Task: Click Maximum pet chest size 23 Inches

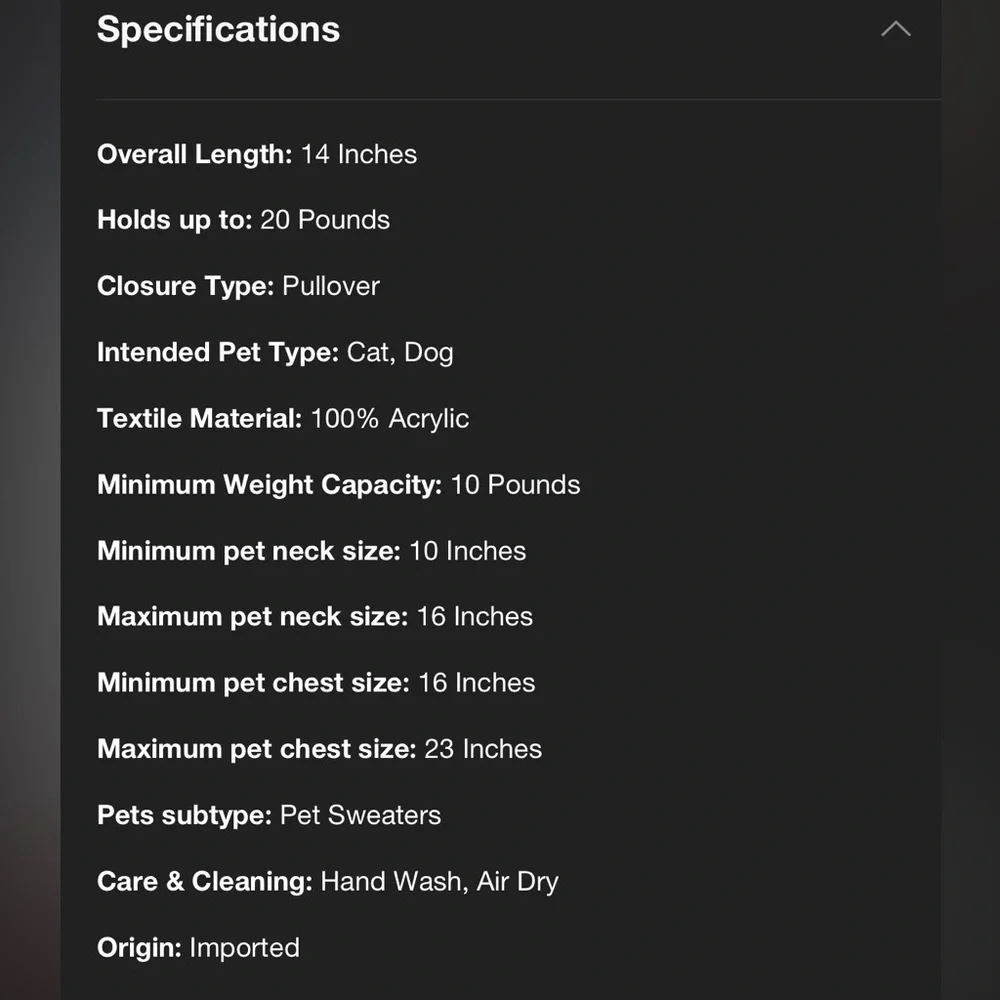Action: pos(320,749)
